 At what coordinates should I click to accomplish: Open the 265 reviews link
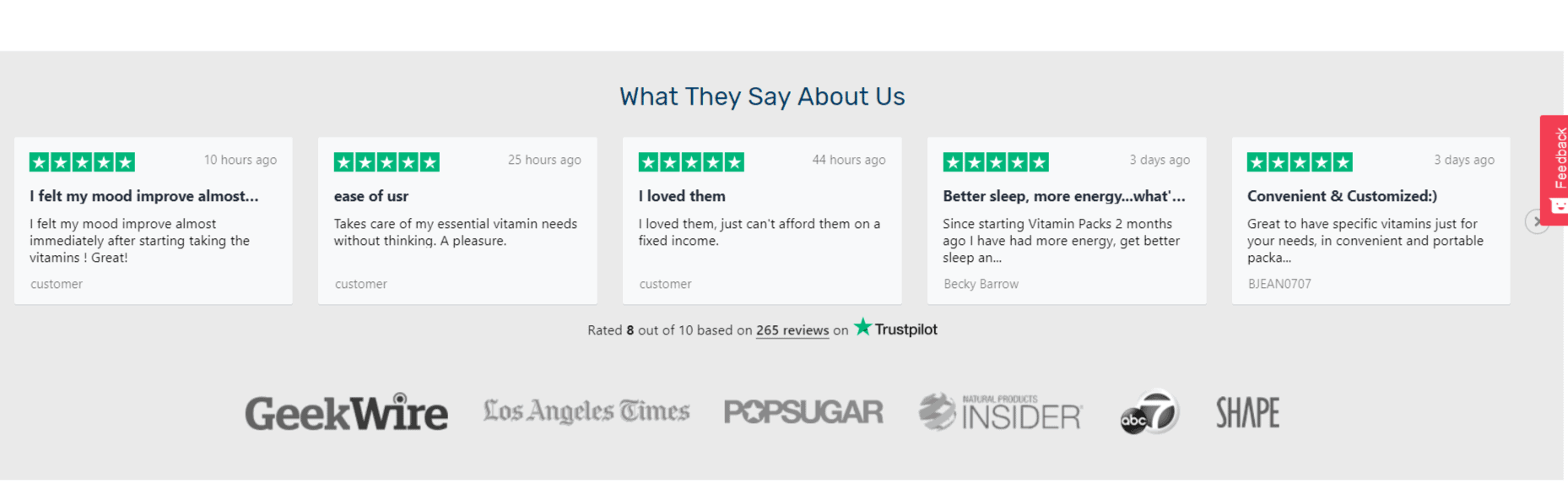pos(792,330)
